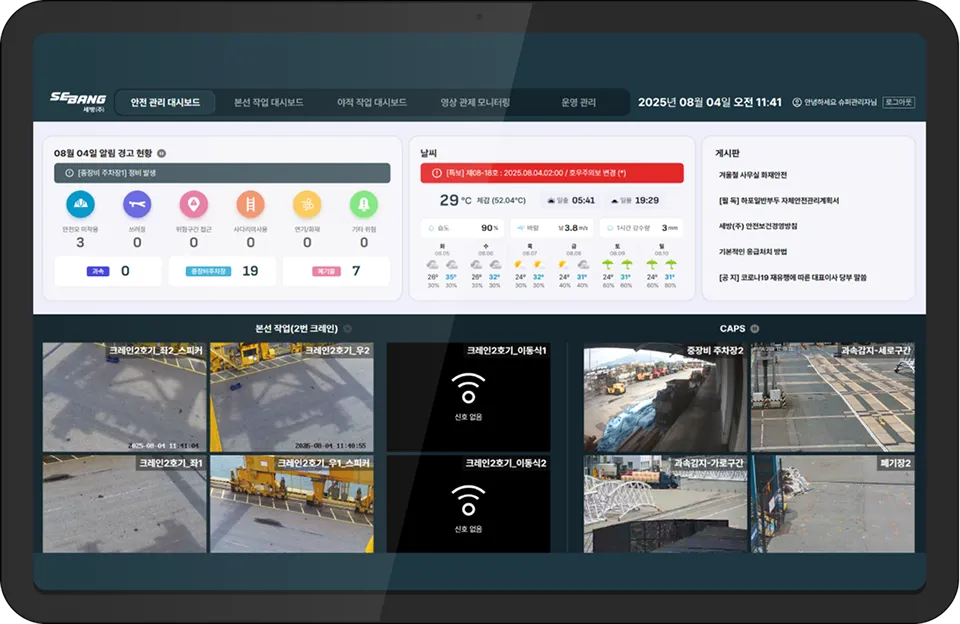Toggle the round icon beside 본선 작업(2번 크레인)
Image resolution: width=960 pixels, height=624 pixels.
click(x=347, y=328)
